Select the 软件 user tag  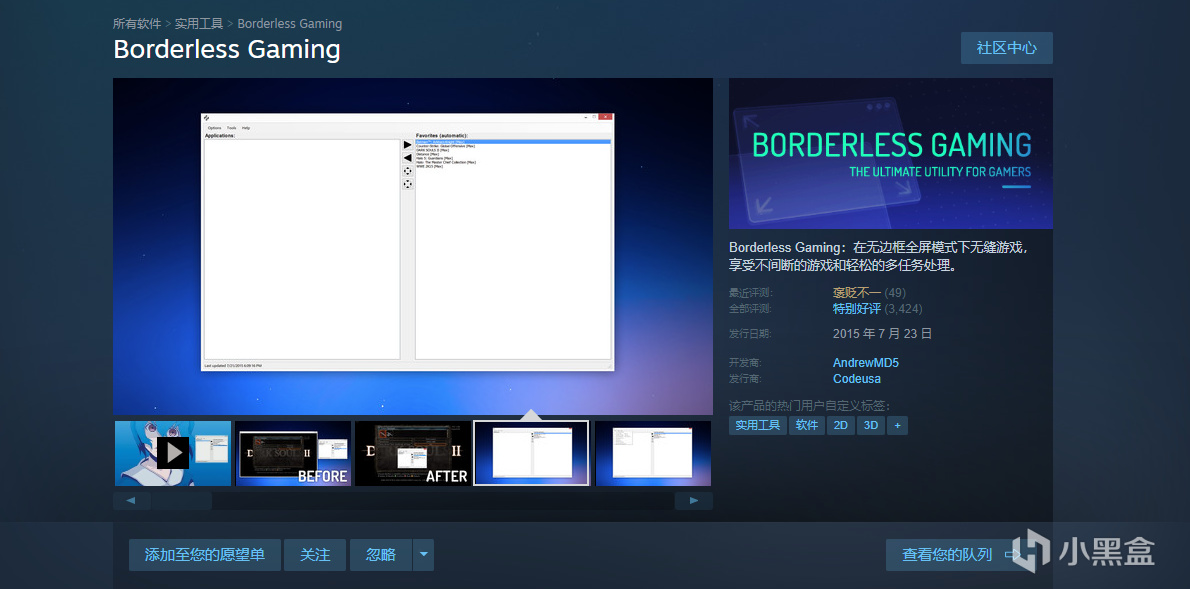click(807, 425)
